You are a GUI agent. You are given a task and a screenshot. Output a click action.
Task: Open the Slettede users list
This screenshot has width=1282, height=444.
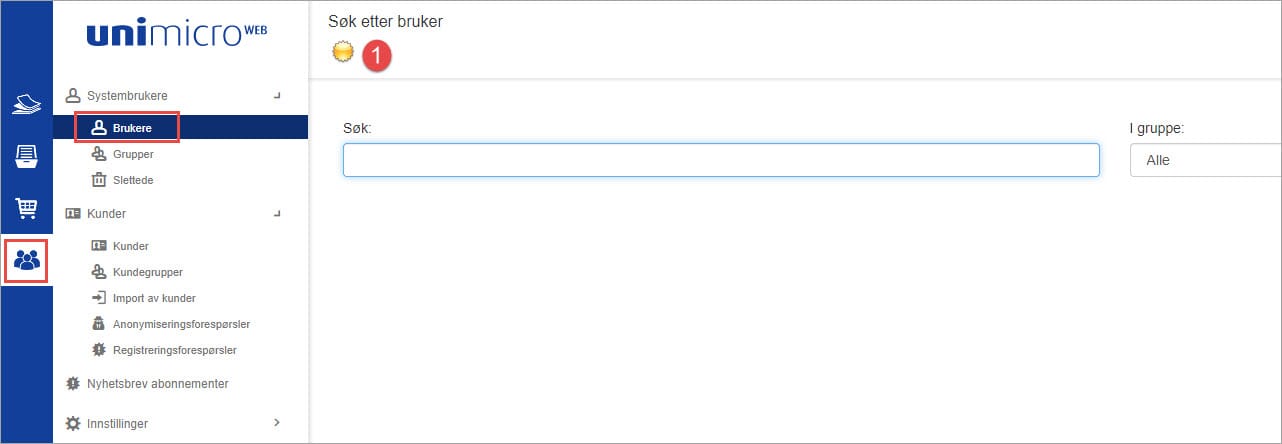pos(132,180)
